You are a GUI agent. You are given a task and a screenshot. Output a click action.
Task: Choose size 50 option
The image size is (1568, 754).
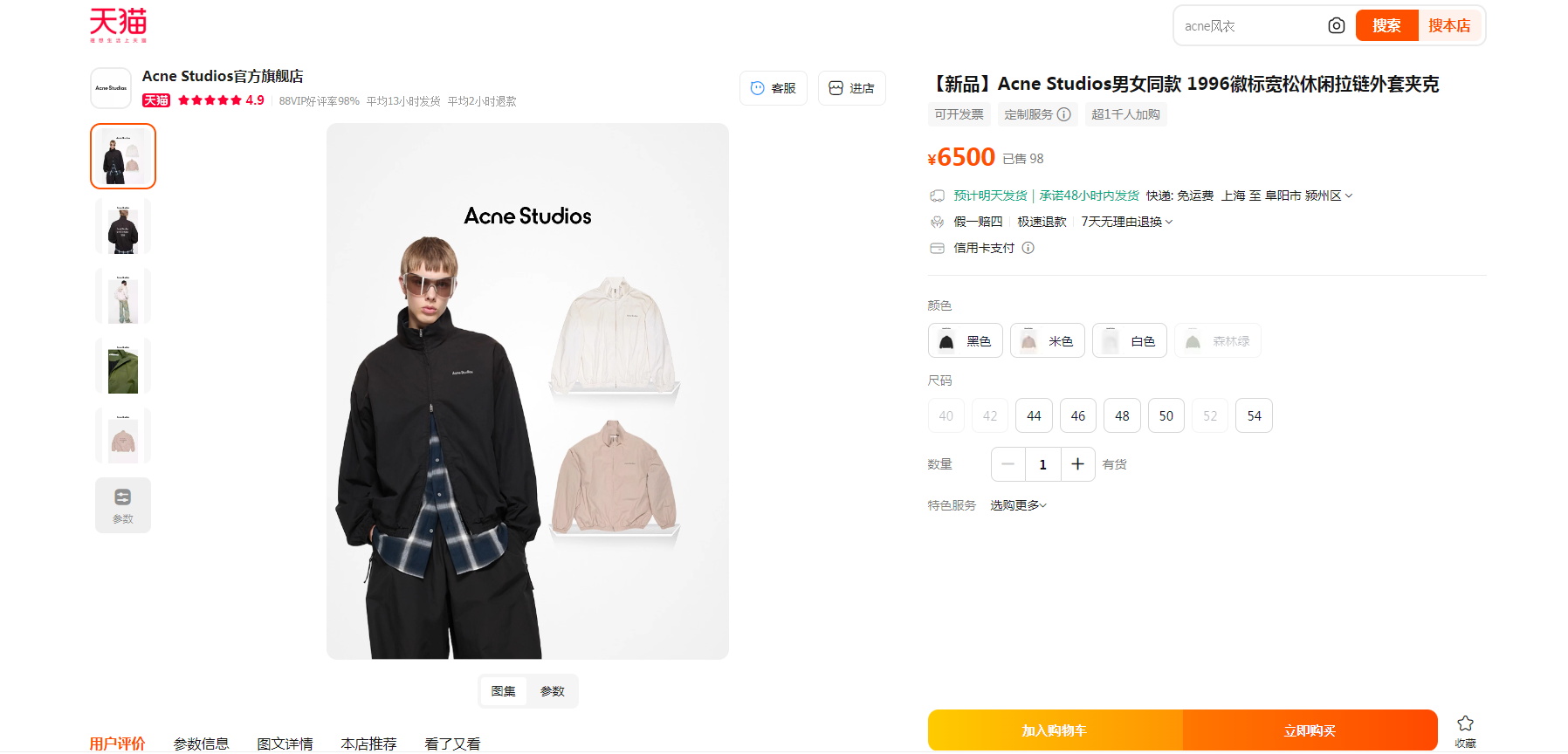1166,415
